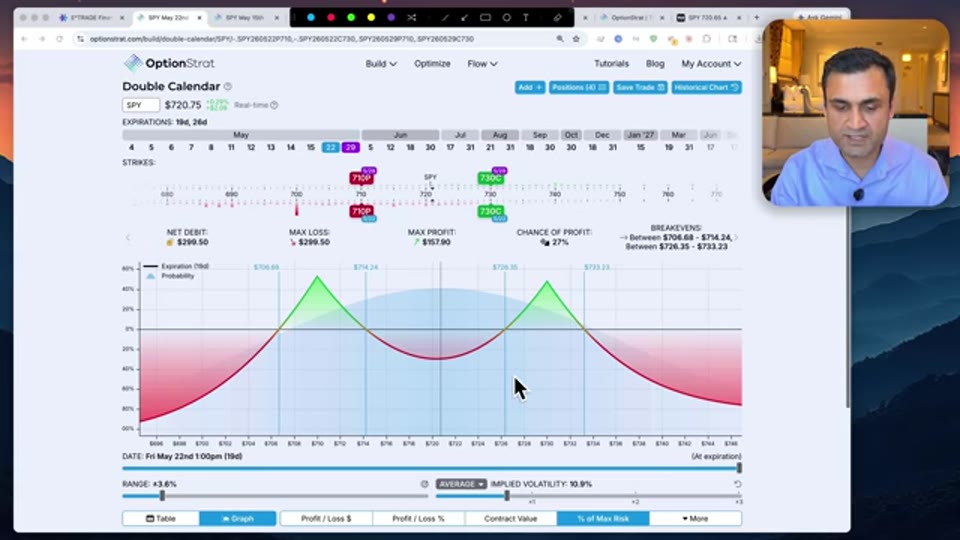The width and height of the screenshot is (960, 540).
Task: Click the date slider handle
Action: pos(739,468)
